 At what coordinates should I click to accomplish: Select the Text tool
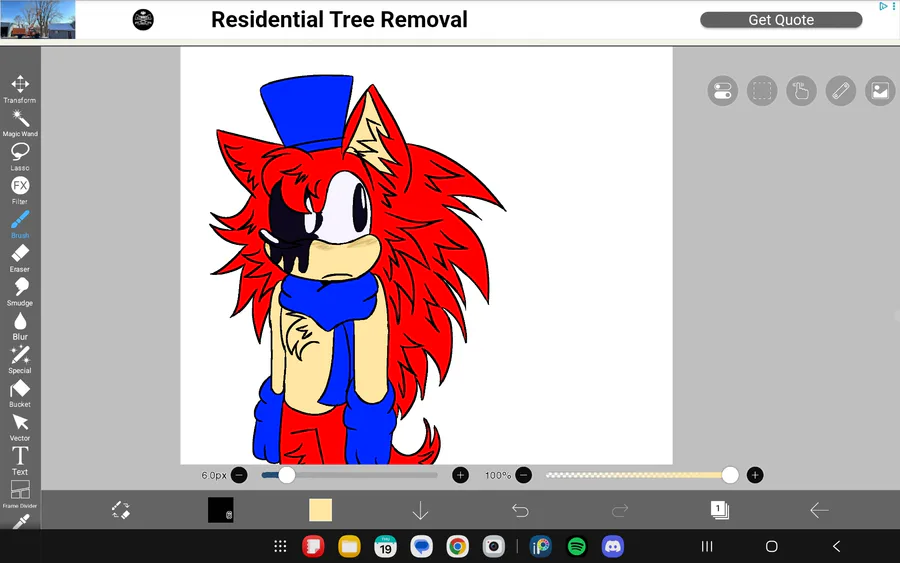point(20,461)
